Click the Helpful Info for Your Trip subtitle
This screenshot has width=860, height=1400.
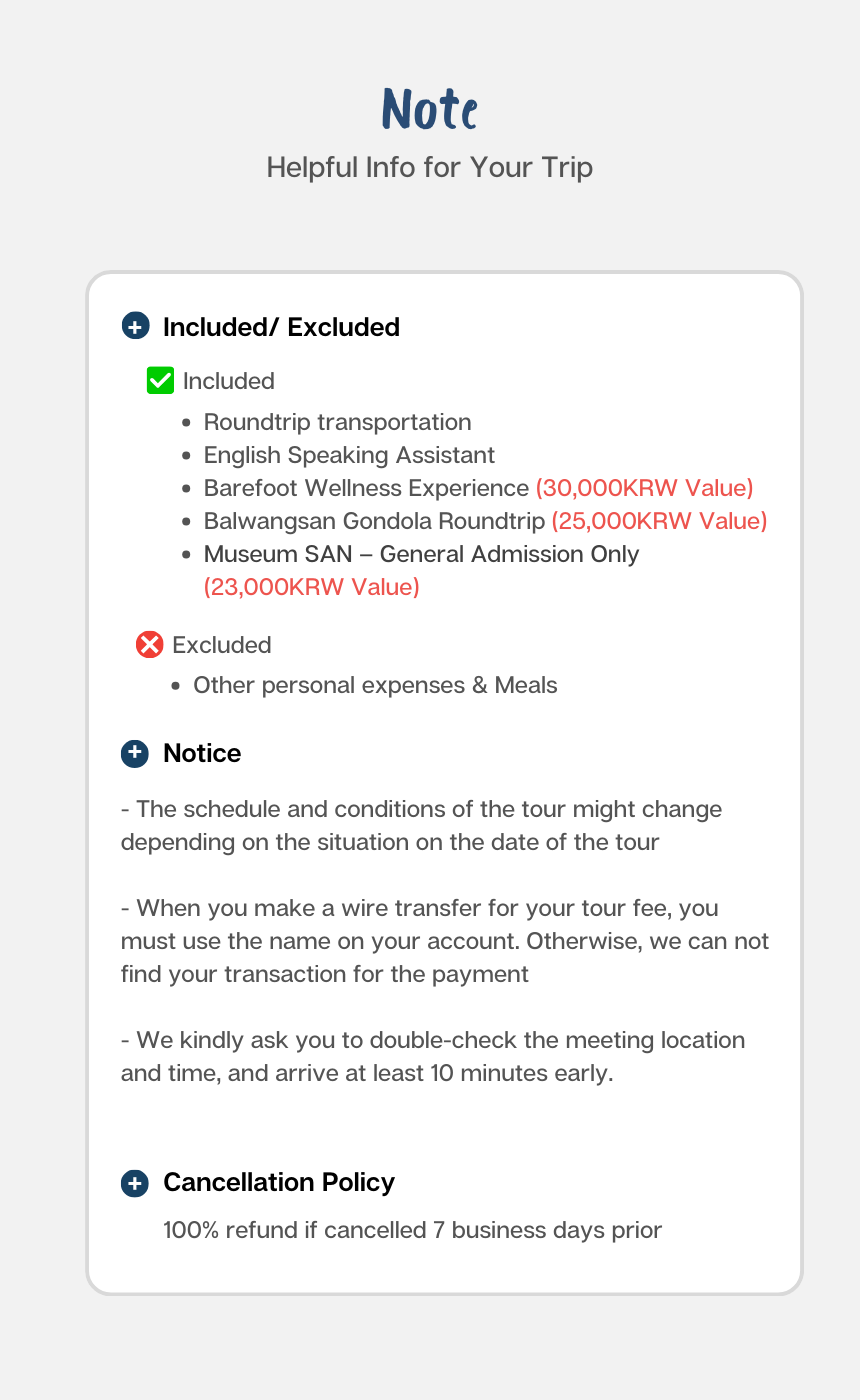(x=430, y=167)
